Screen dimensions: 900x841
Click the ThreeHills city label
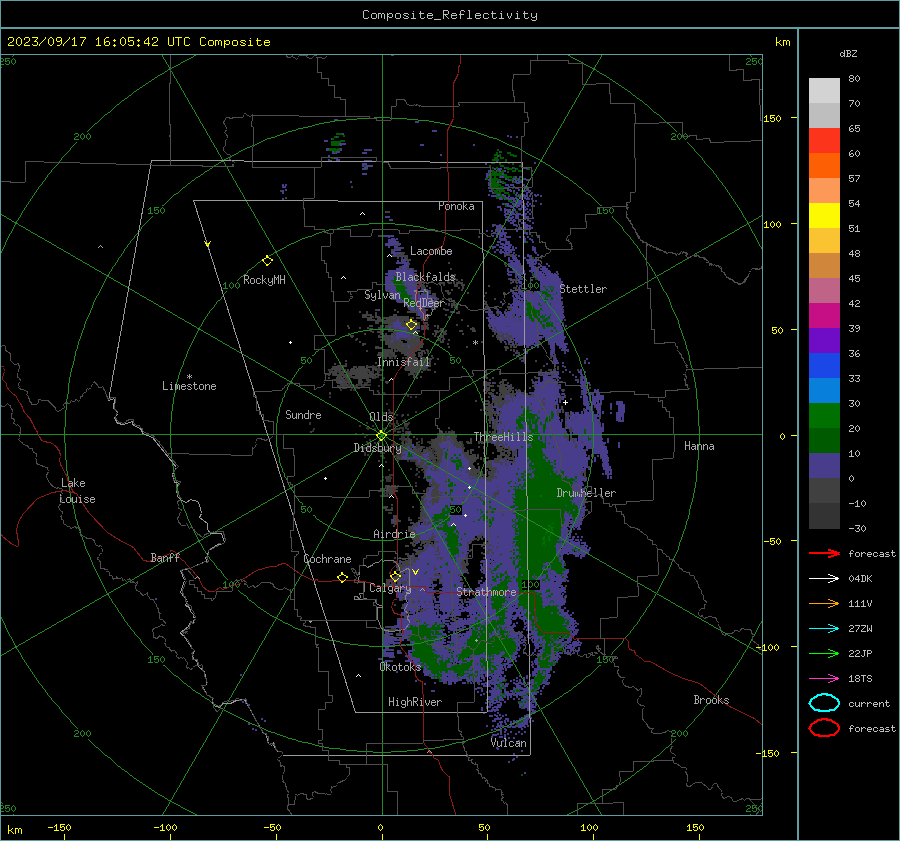(x=503, y=437)
